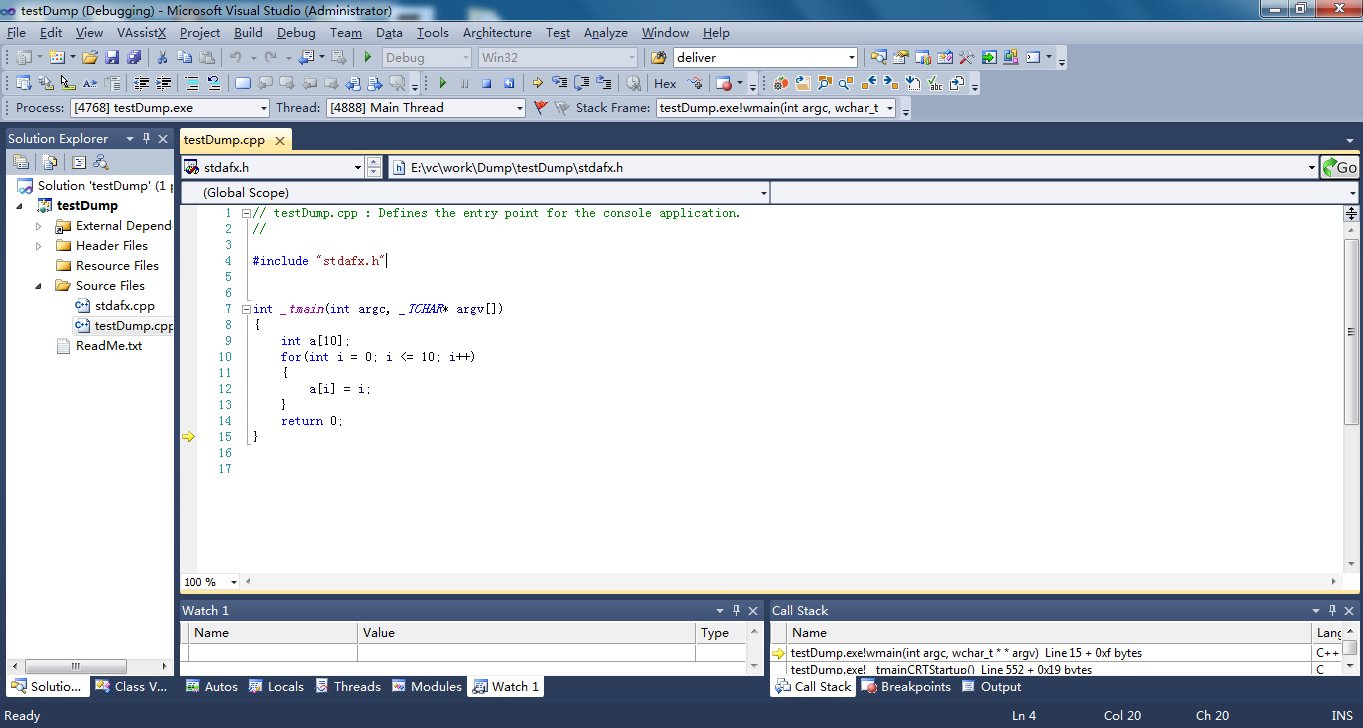Click the editor vertical scrollbar thumb
Viewport: 1363px width, 728px height.
point(1351,332)
